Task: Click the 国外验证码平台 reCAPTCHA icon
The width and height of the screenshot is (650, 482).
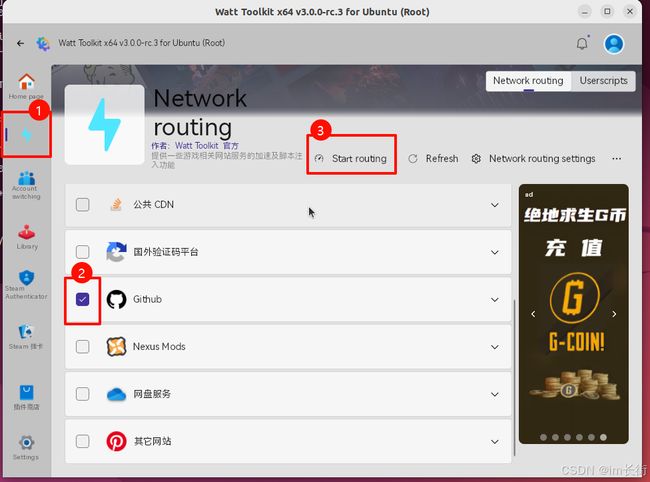Action: pyautogui.click(x=116, y=252)
